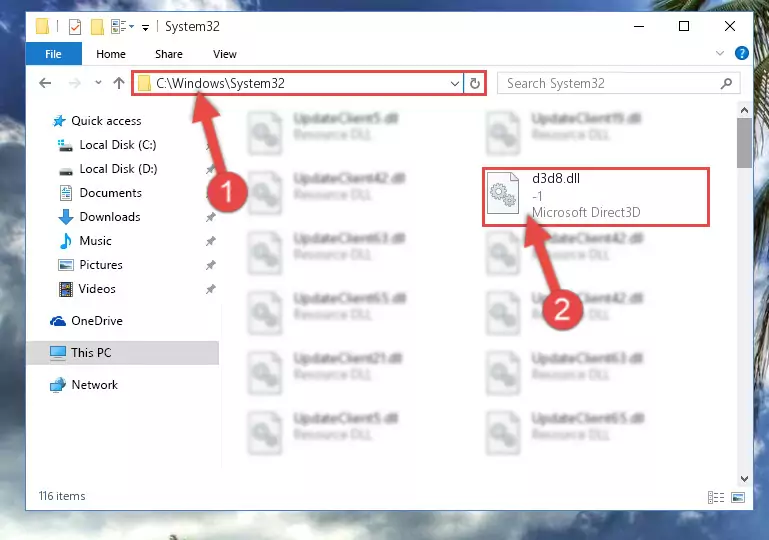Click the pin icon beside Pictures
The height and width of the screenshot is (540, 769).
[210, 265]
